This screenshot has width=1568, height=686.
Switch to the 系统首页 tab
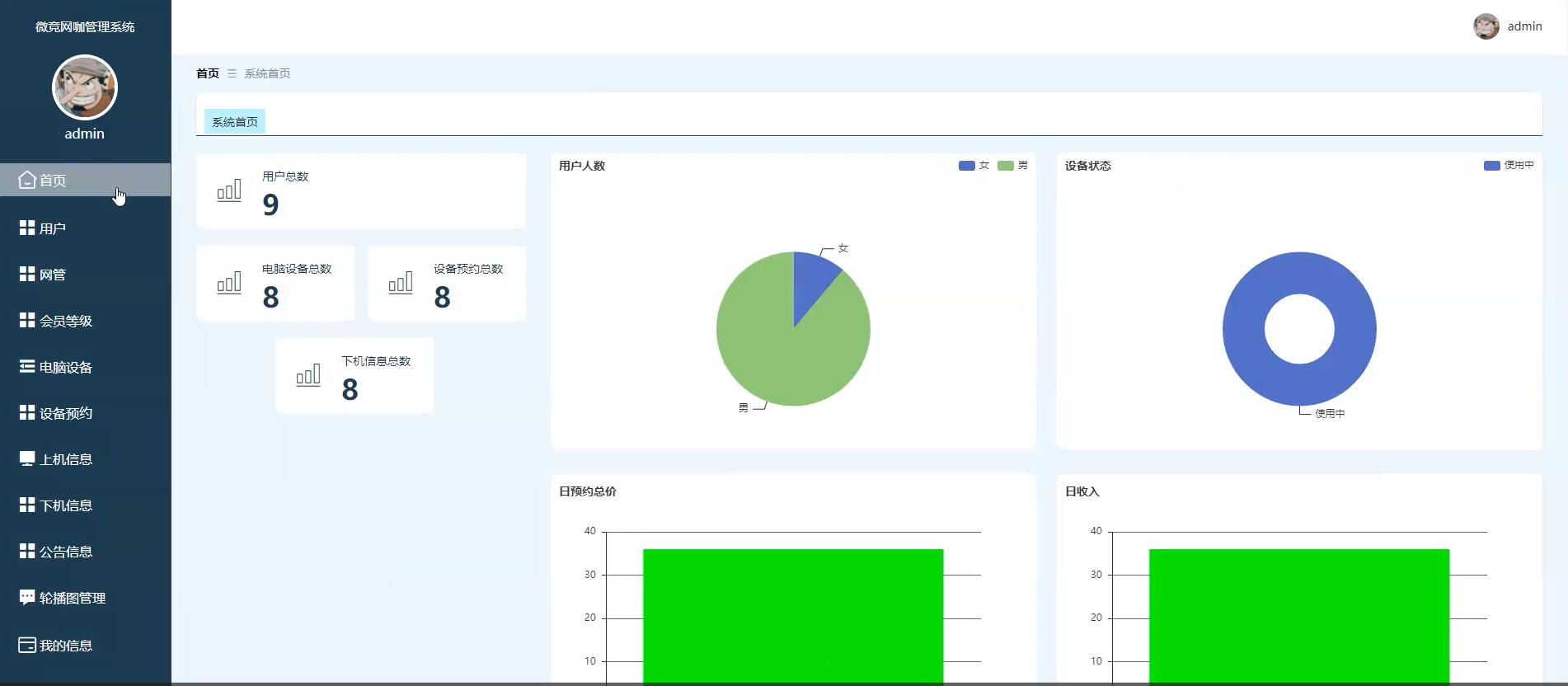(235, 121)
